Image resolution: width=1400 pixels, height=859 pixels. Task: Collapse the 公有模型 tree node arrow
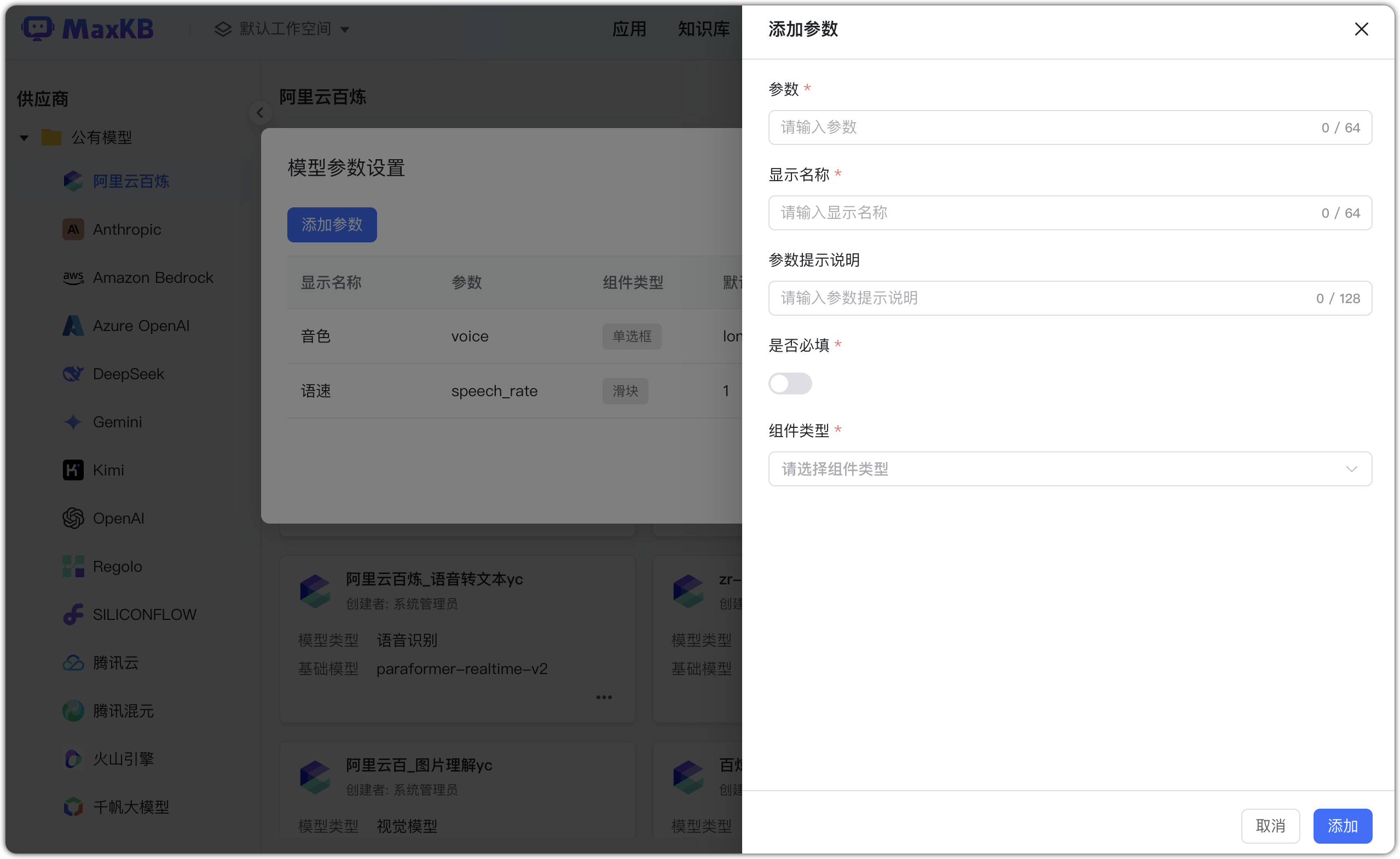(x=24, y=137)
